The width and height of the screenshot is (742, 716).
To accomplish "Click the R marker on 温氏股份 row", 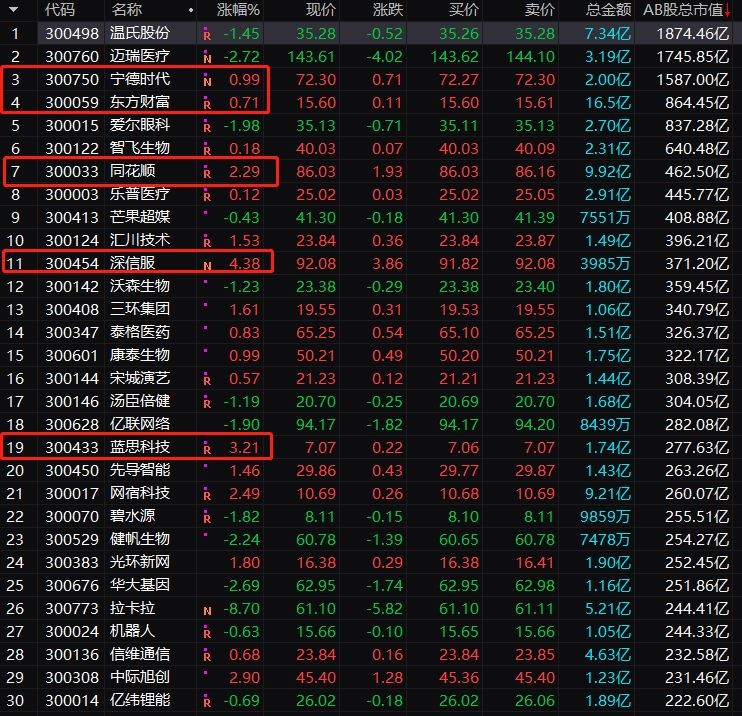I will tap(207, 35).
